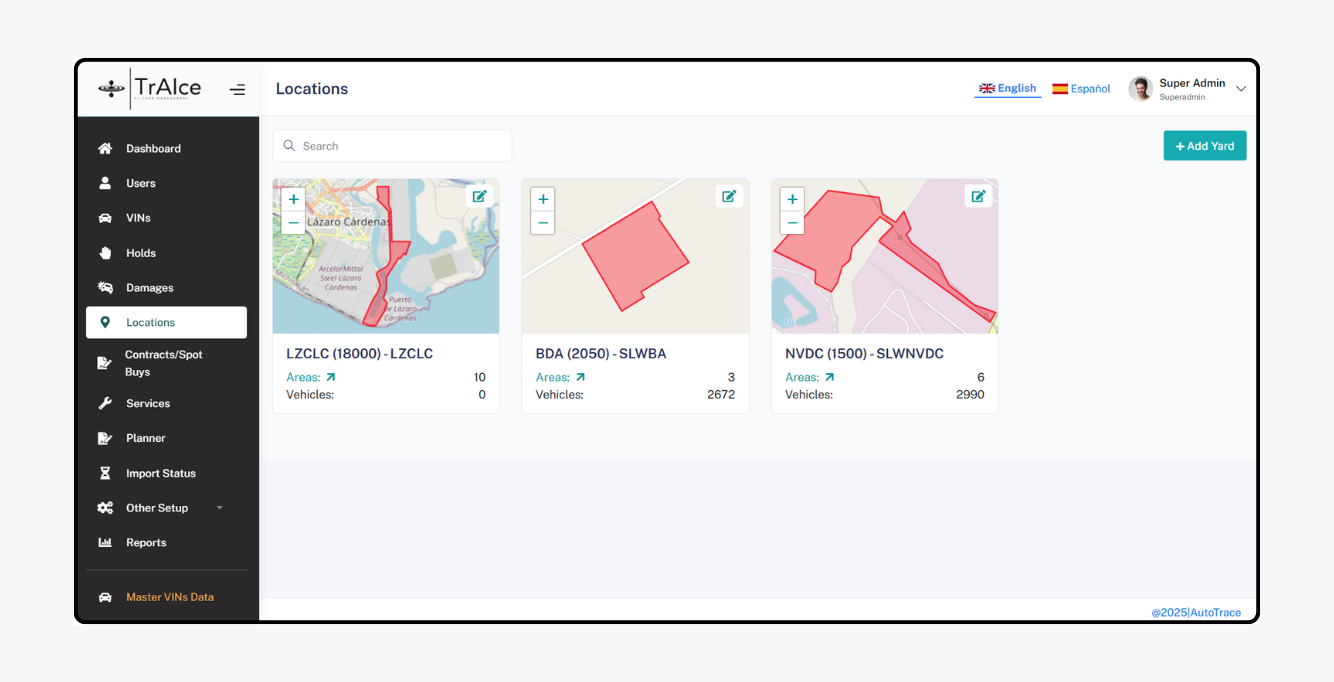Click the Search input field
Image resolution: width=1334 pixels, height=682 pixels.
(392, 146)
